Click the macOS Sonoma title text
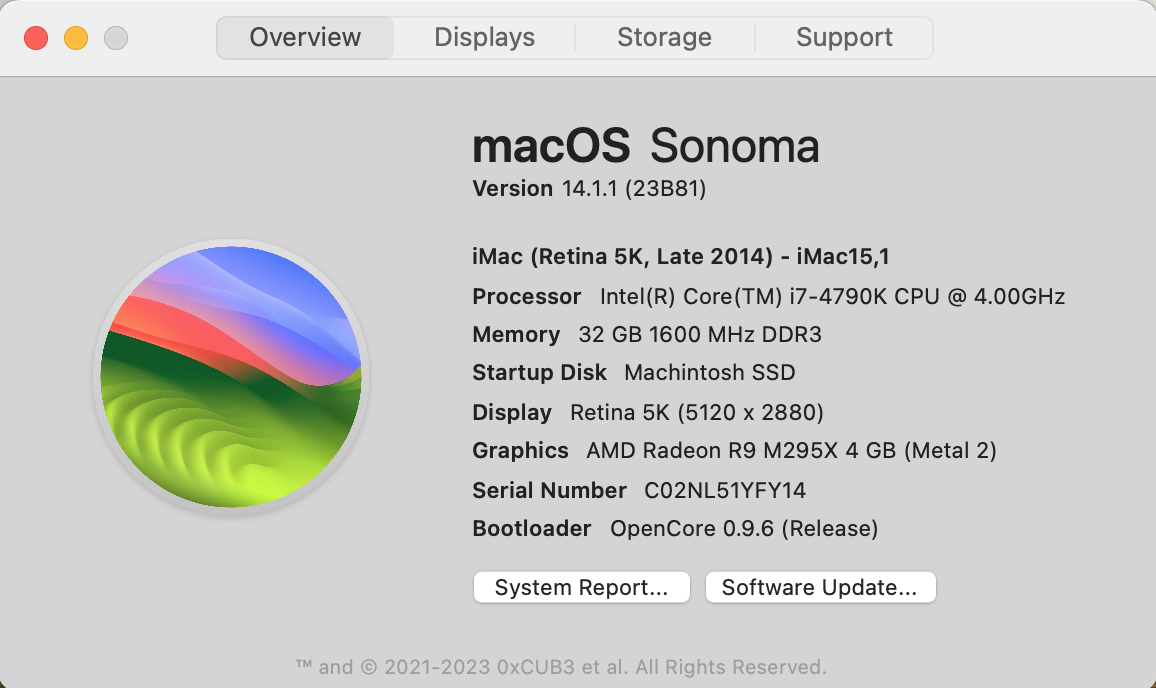Screen dimensions: 1156x688 [x=645, y=147]
